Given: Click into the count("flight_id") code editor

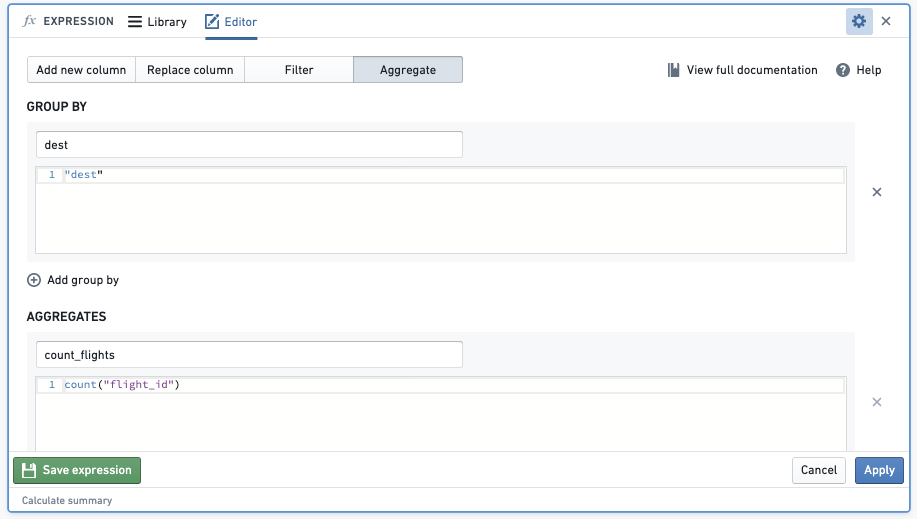Looking at the screenshot, I should click(x=441, y=414).
